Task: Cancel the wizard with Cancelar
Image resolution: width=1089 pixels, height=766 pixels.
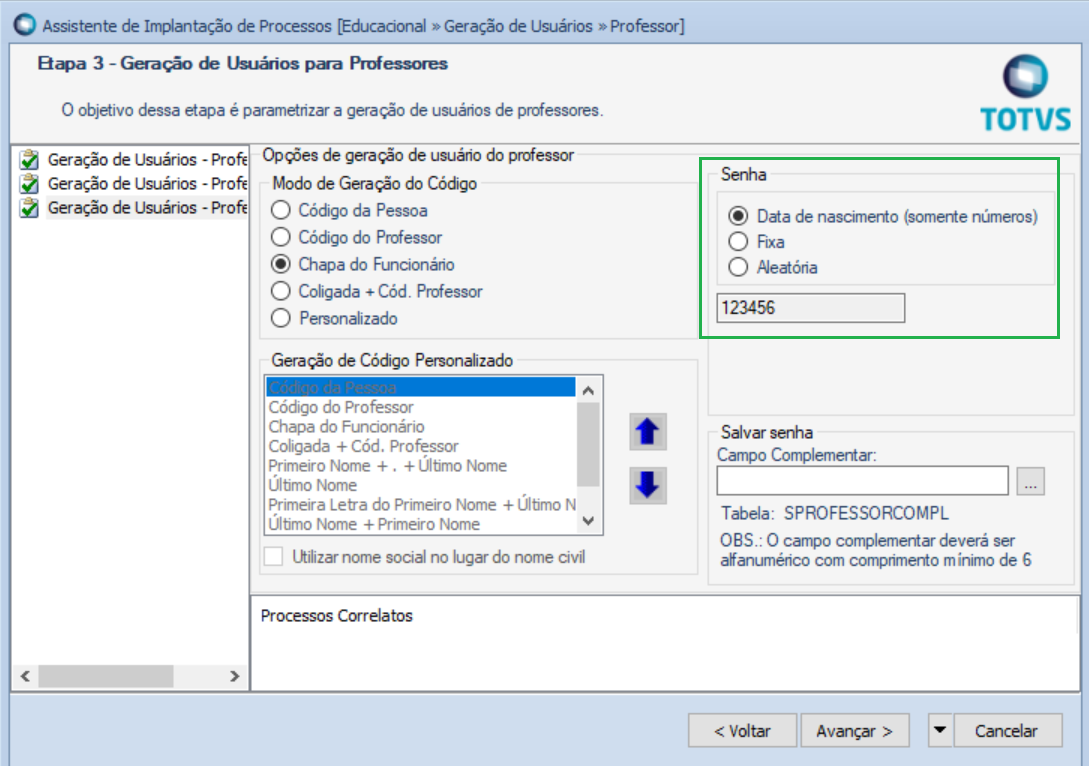Action: [x=1008, y=731]
